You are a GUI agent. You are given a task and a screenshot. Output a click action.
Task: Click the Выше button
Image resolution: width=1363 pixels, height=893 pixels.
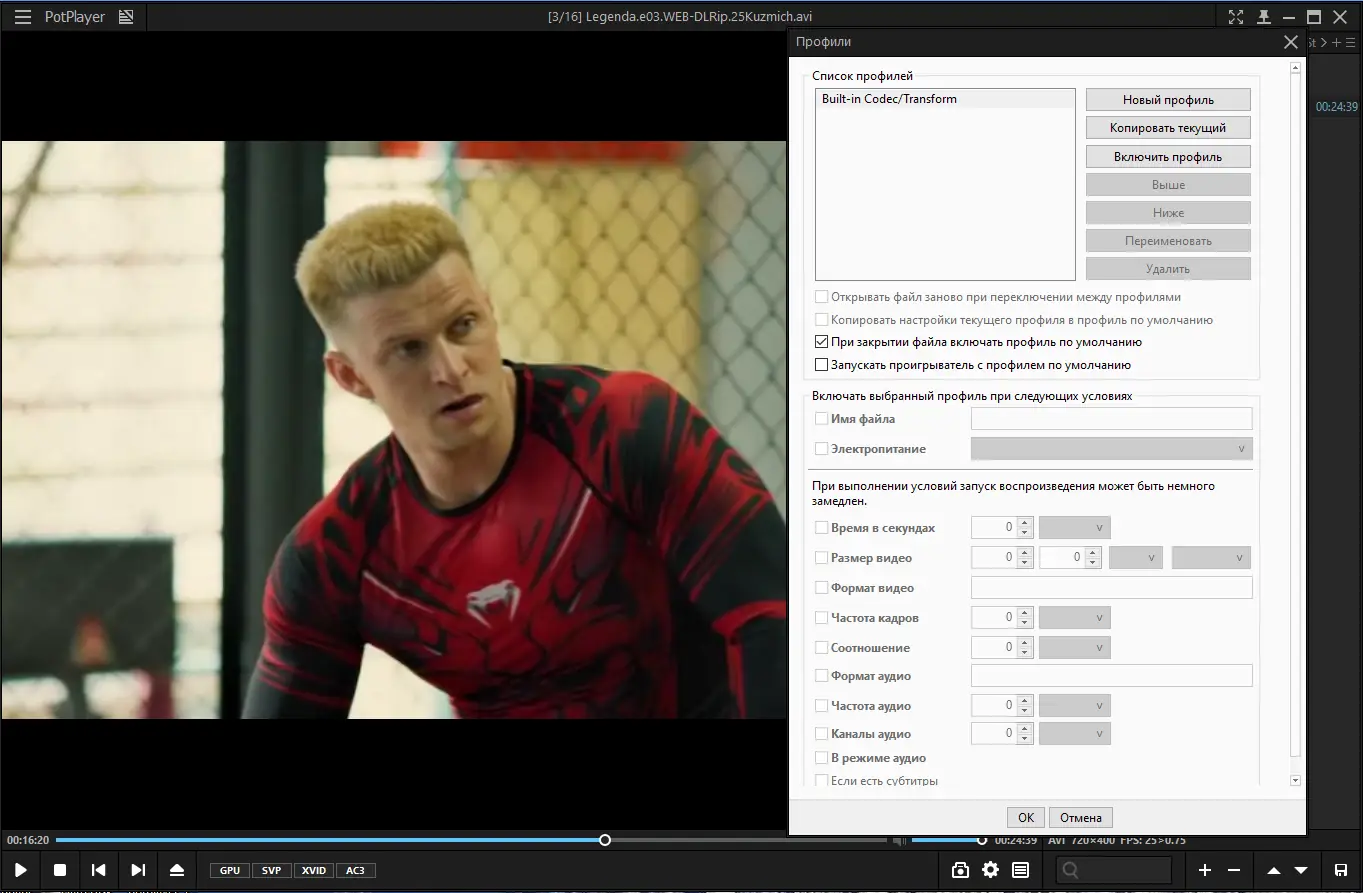pos(1168,185)
